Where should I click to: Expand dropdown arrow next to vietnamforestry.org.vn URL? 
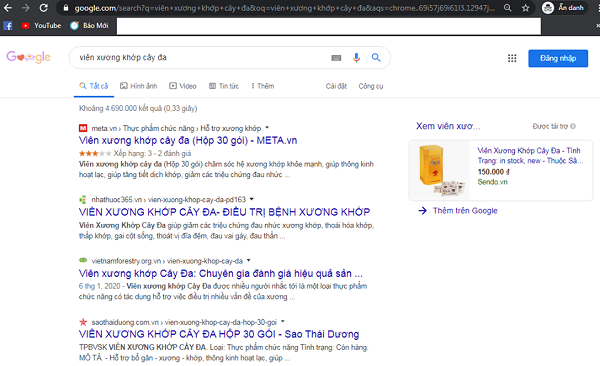[x=248, y=260]
